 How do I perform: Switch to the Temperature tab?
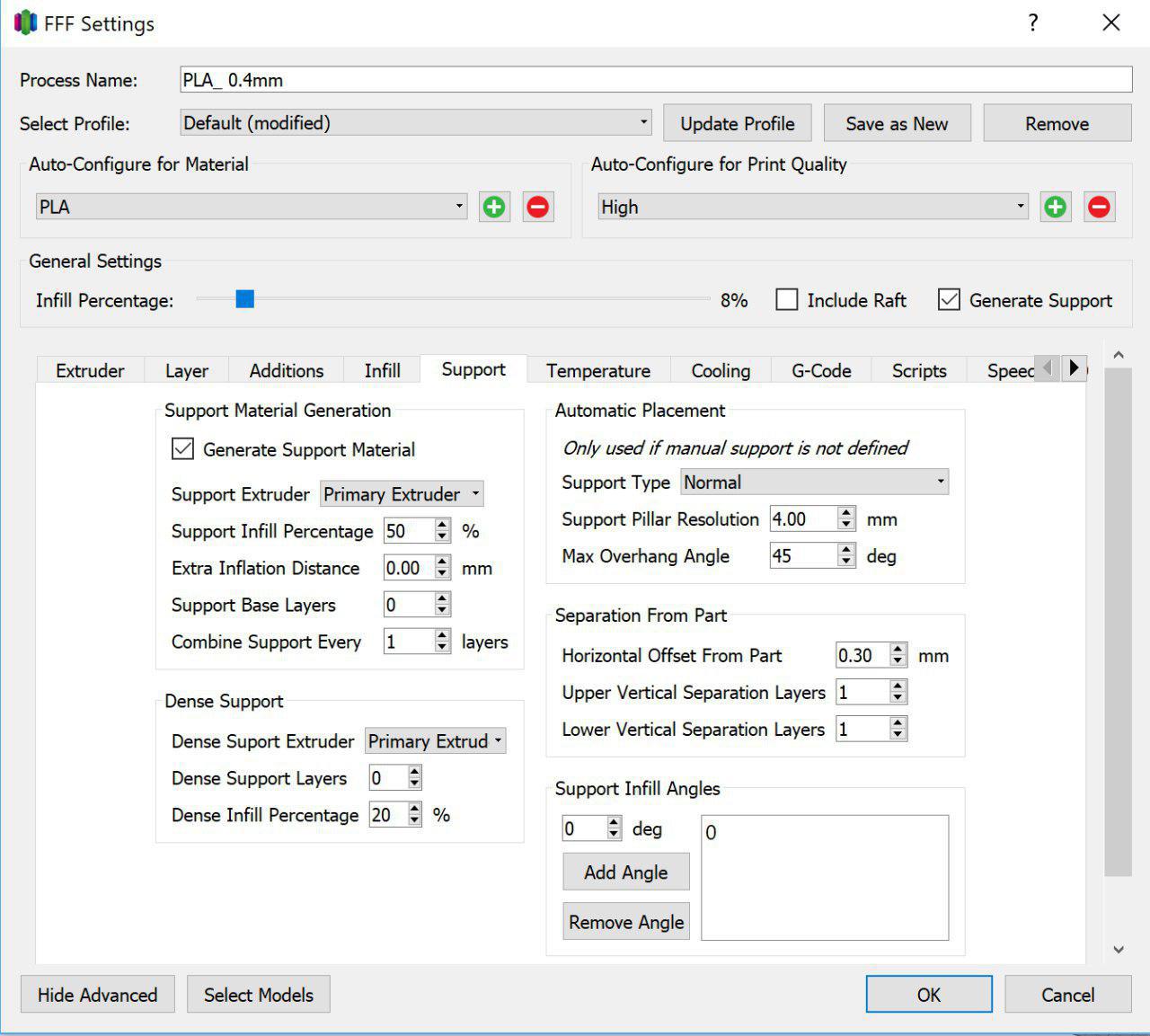(x=597, y=370)
